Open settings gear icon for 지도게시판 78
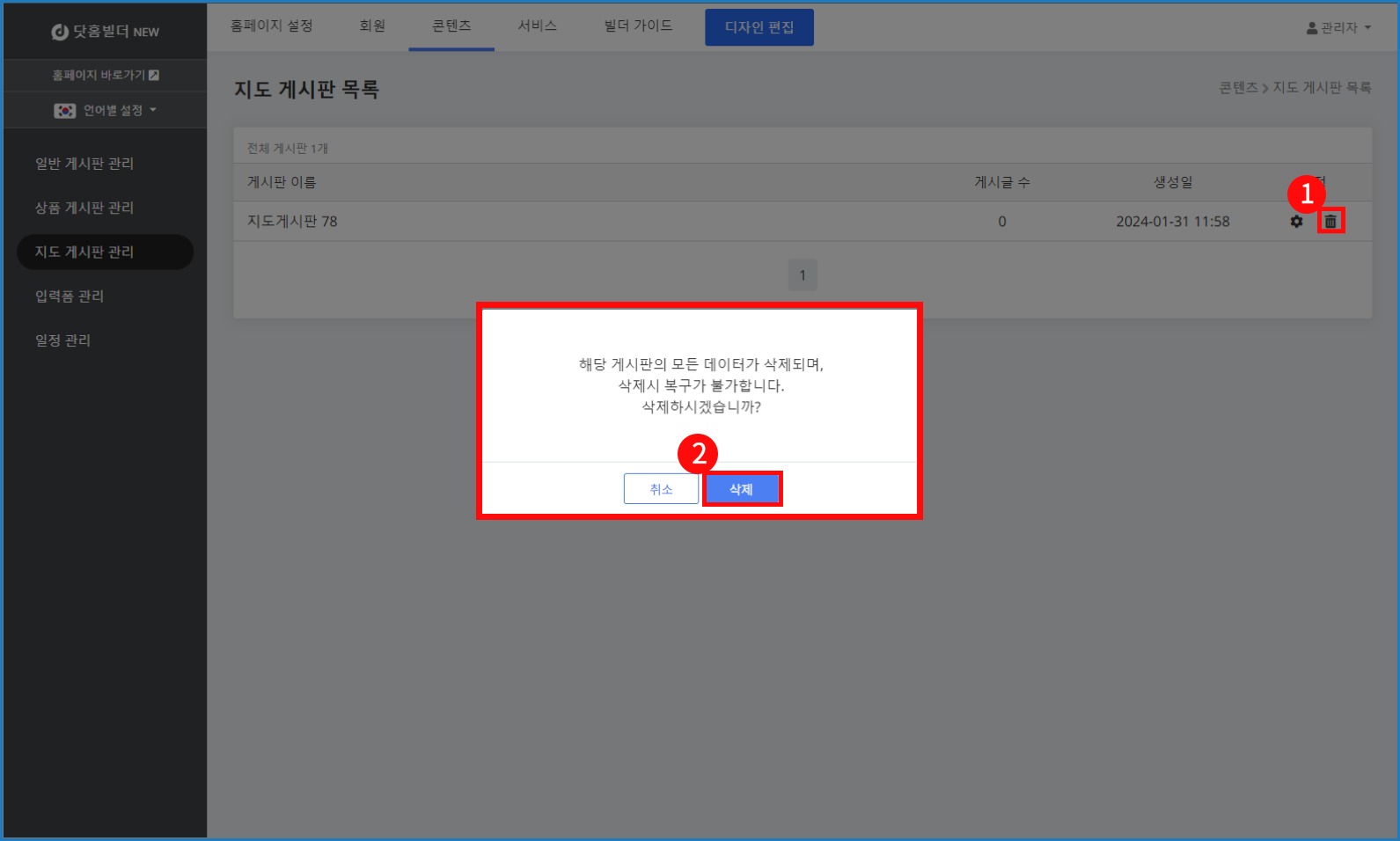Viewport: 1400px width, 841px height. point(1296,222)
